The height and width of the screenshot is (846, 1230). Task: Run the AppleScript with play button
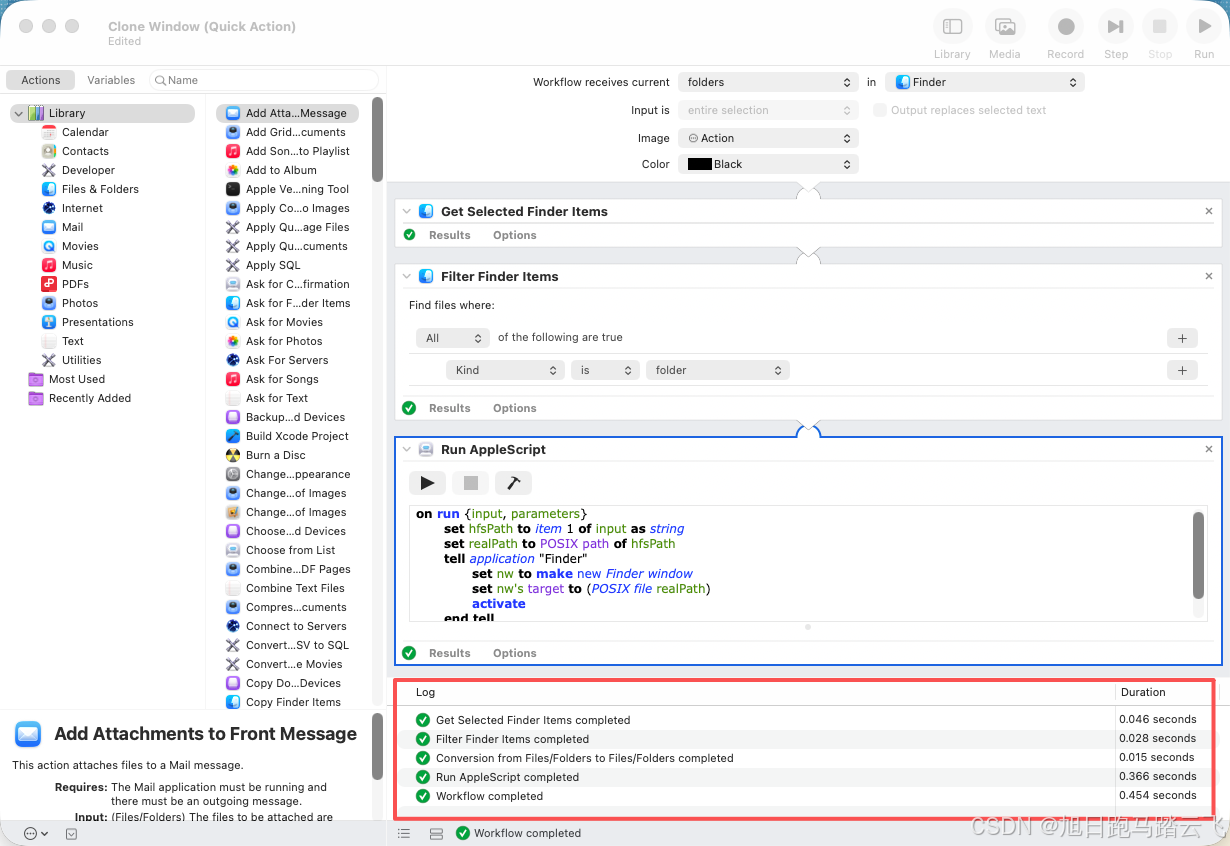427,483
